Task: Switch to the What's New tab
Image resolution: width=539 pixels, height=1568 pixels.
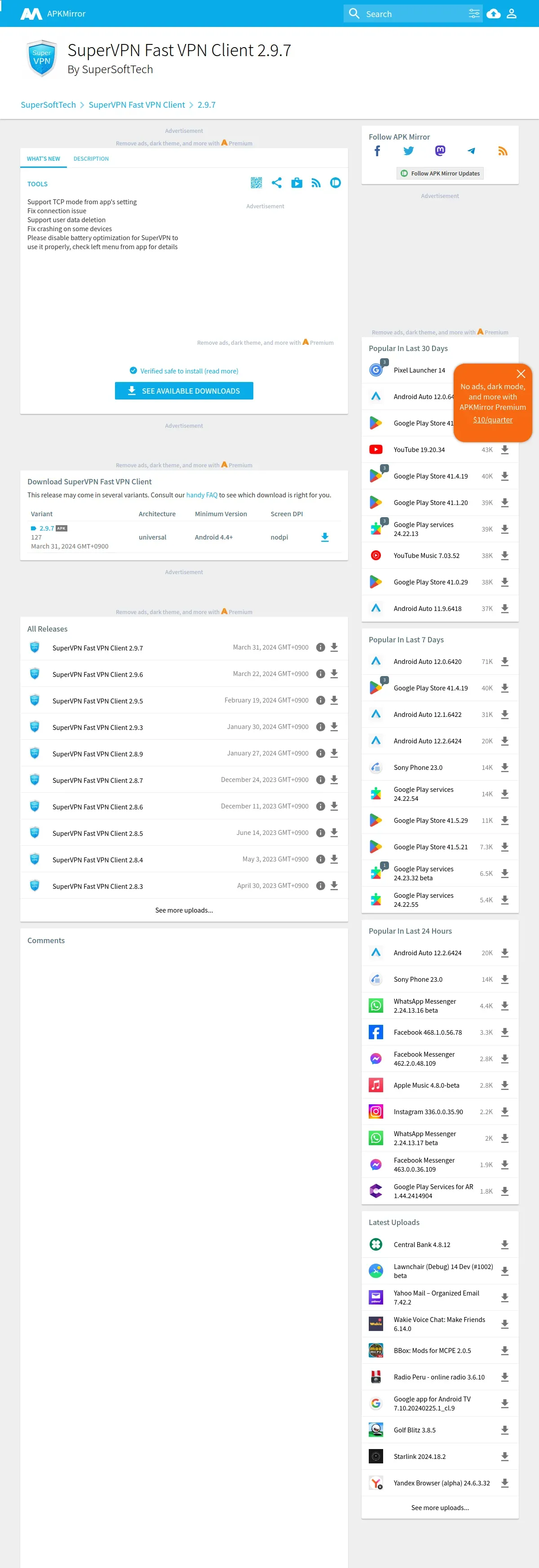Action: pos(43,159)
